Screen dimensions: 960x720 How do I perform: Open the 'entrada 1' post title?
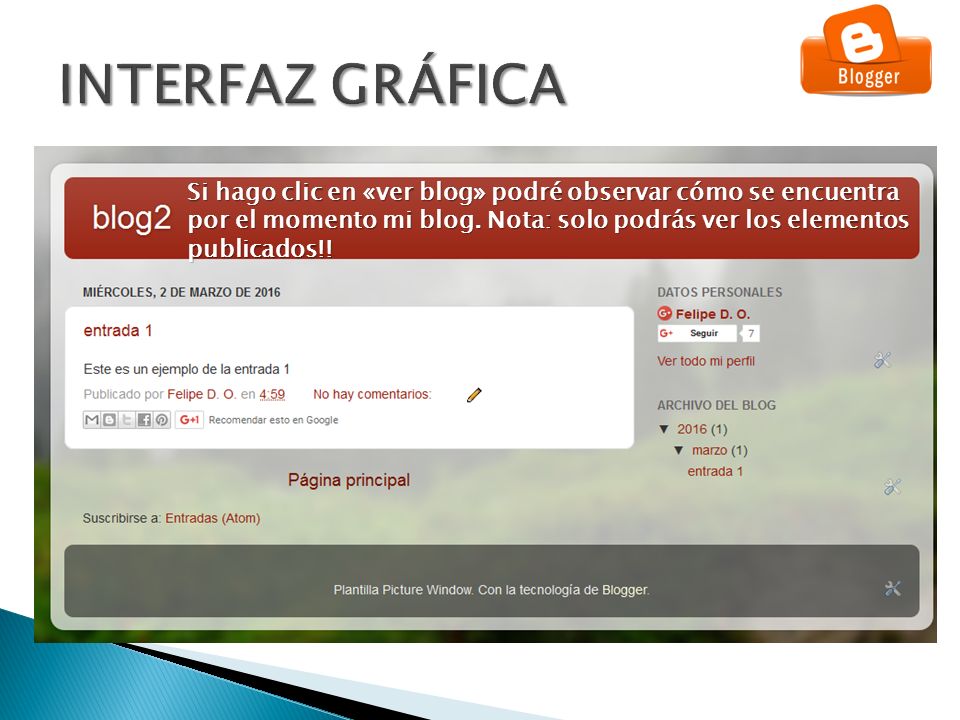point(118,331)
